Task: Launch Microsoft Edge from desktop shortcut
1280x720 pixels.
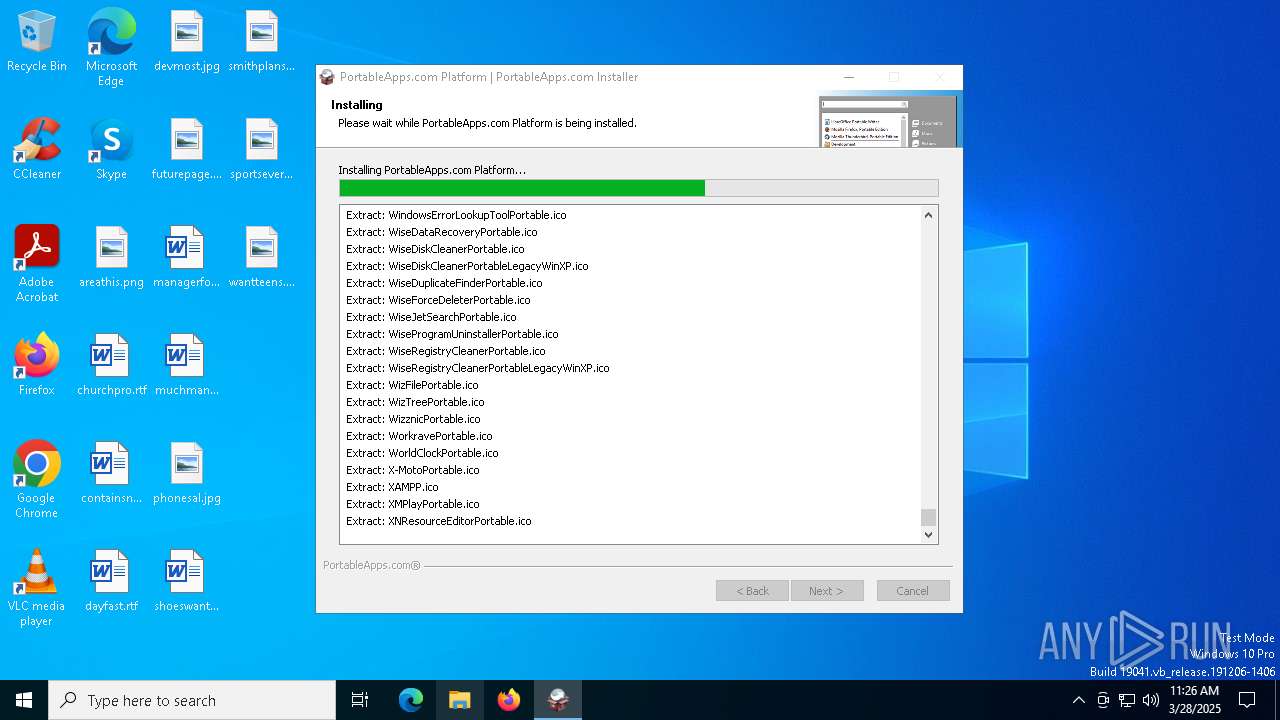Action: click(111, 48)
